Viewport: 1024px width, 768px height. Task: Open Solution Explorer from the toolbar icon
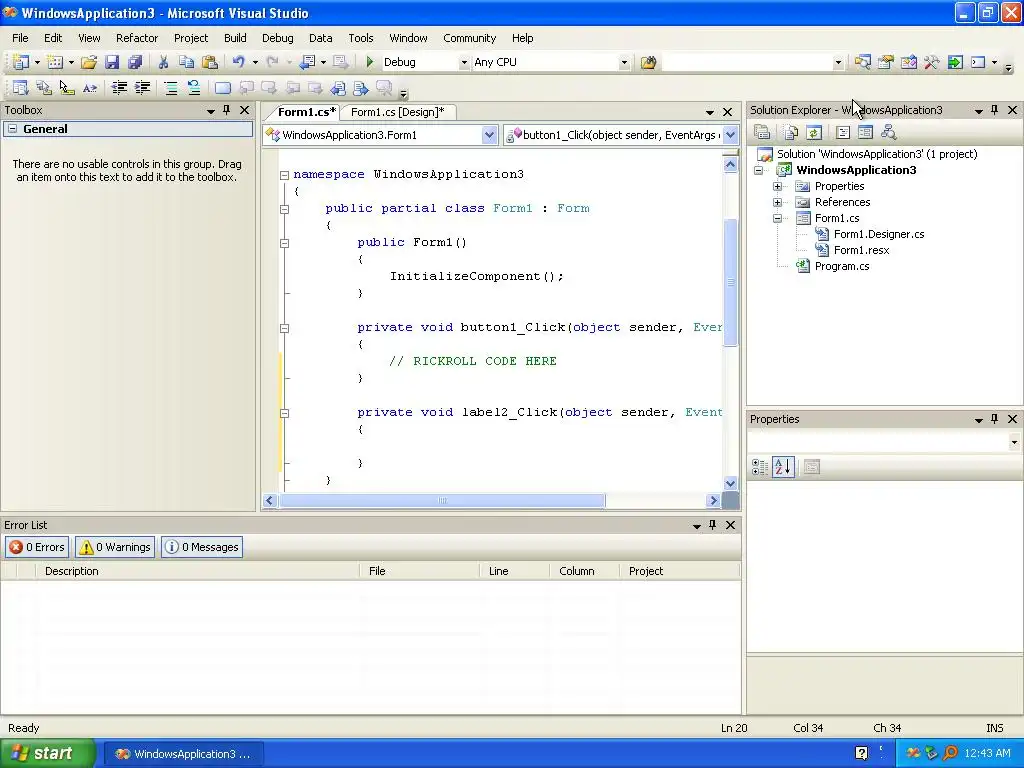tap(863, 62)
